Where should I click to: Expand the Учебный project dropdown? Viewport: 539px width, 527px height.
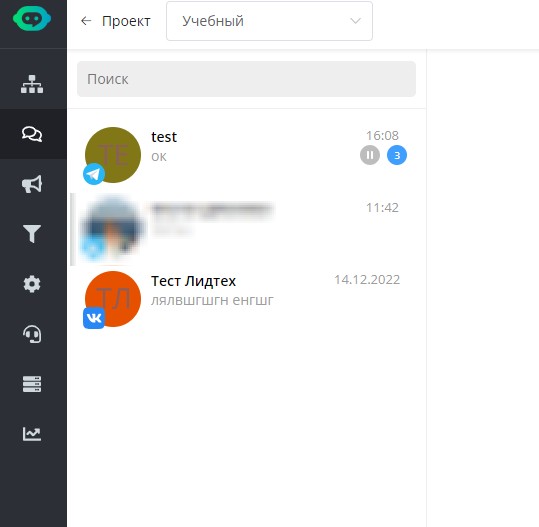(269, 21)
